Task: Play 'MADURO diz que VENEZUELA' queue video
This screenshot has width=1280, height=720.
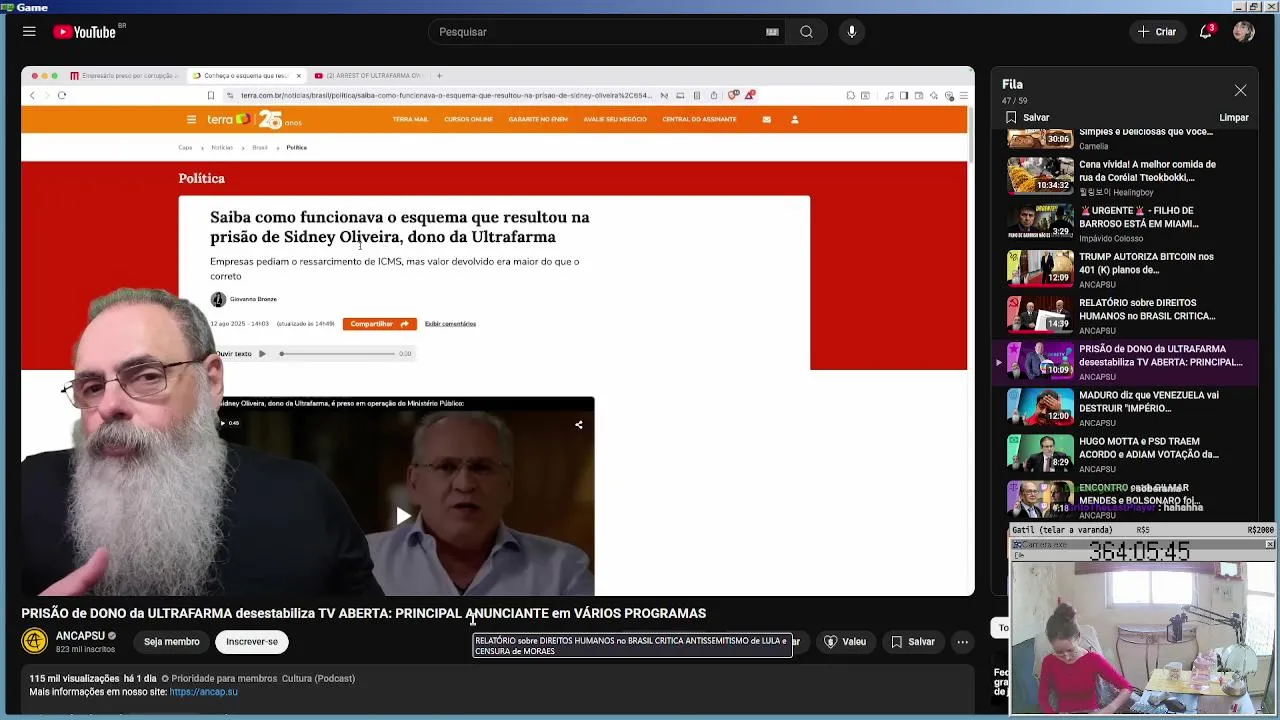Action: click(1127, 408)
